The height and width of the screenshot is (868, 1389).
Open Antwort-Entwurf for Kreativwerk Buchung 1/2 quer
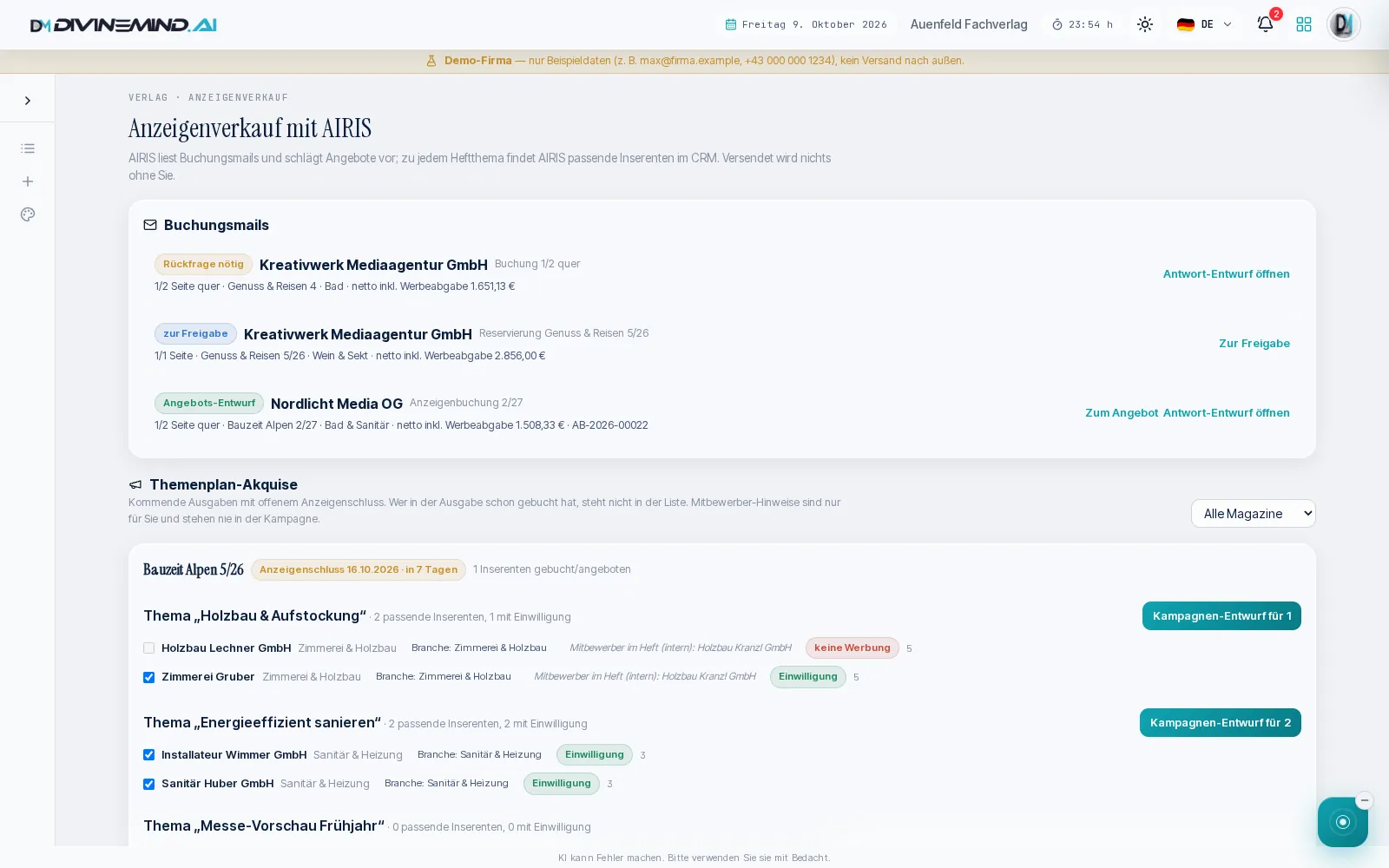coord(1226,274)
